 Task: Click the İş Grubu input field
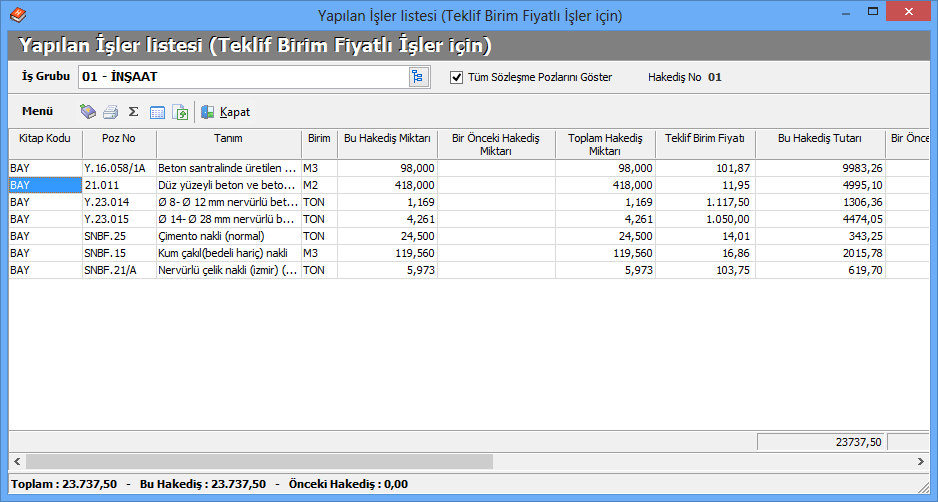[242, 77]
